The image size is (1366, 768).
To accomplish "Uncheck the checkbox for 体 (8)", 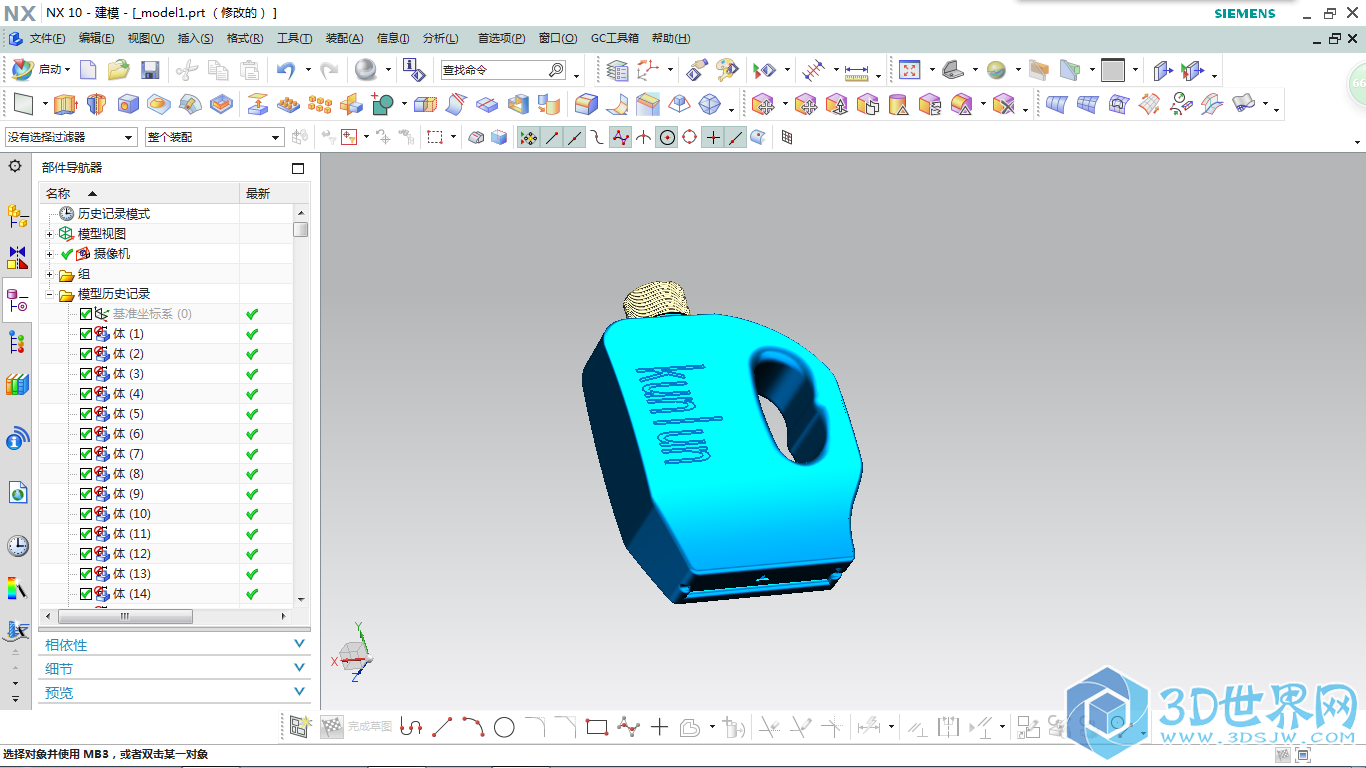I will pyautogui.click(x=85, y=474).
